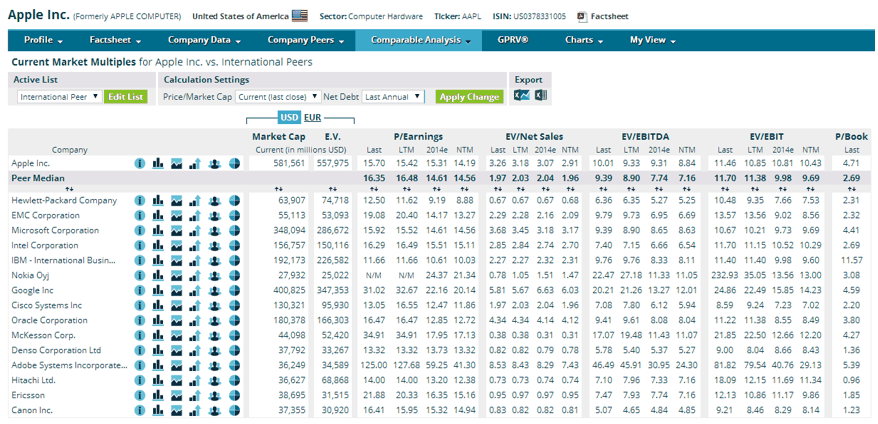
Task: Open the Canon Inc. company link
Action: click(x=32, y=411)
